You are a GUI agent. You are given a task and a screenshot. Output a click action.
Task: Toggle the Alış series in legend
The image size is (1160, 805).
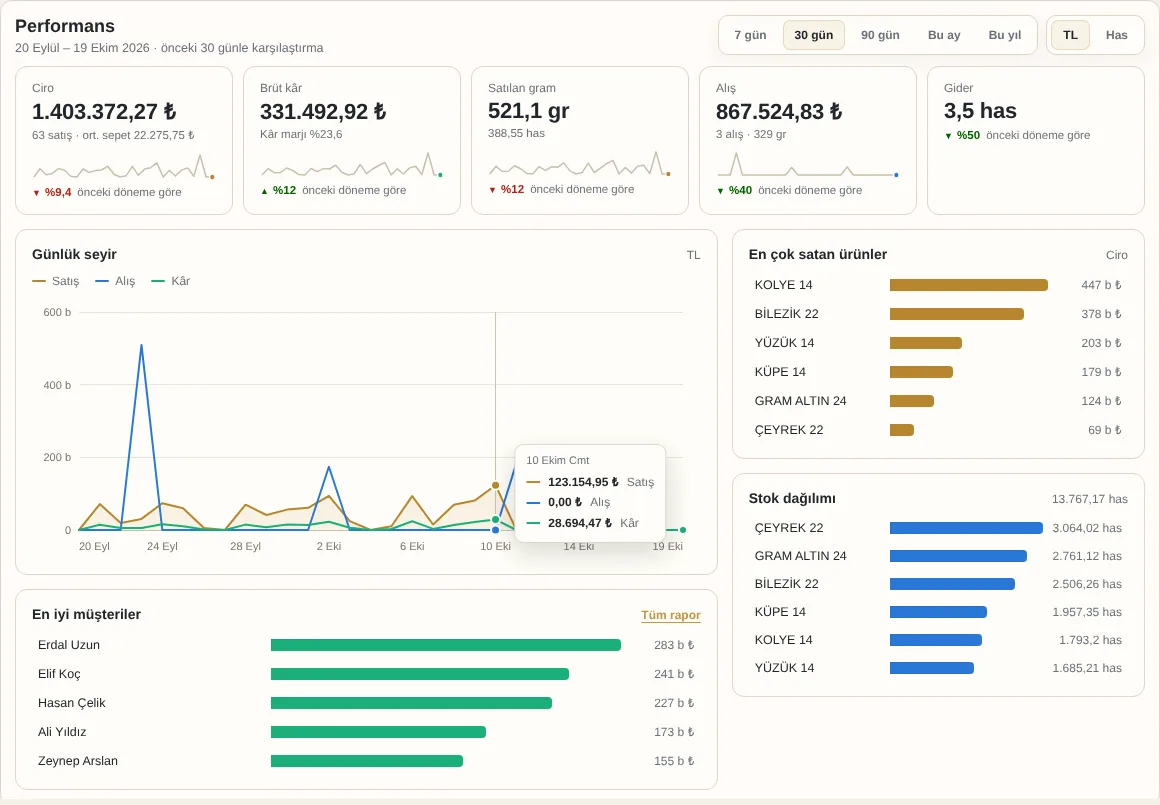pyautogui.click(x=115, y=281)
